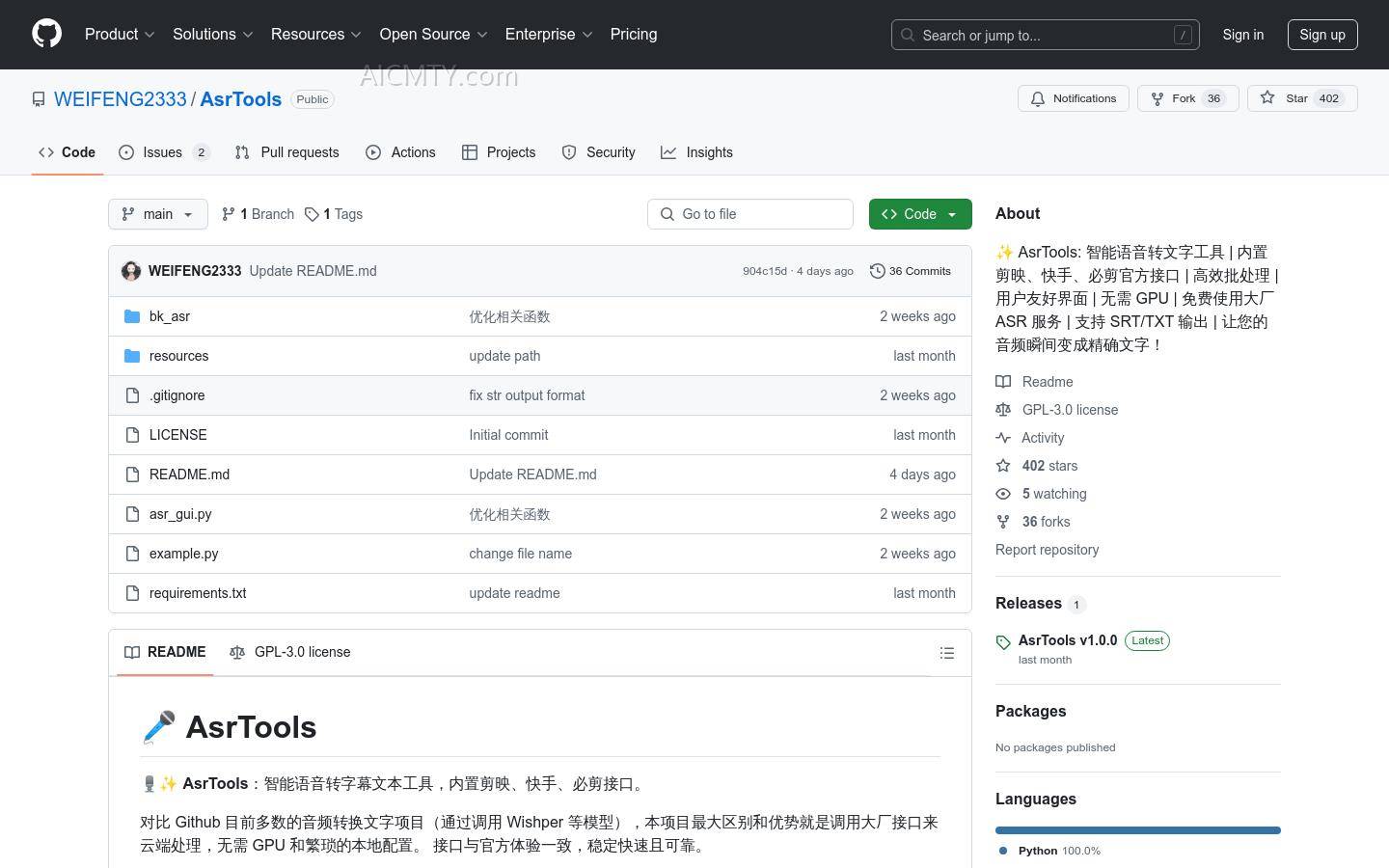The width and height of the screenshot is (1389, 868).
Task: Click the Go to file search field
Action: 750,213
